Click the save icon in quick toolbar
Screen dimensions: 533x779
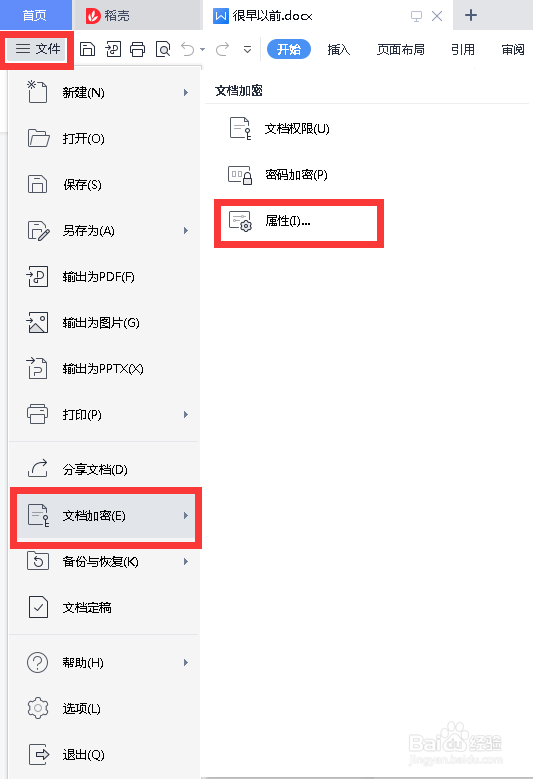pos(87,49)
